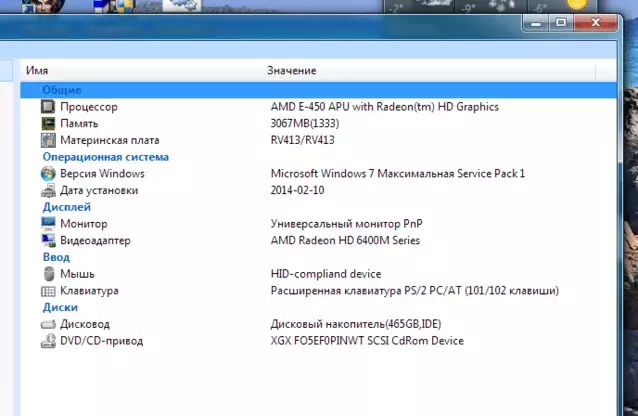Select the Дисковод row label
This screenshot has width=638, height=416.
[85, 324]
